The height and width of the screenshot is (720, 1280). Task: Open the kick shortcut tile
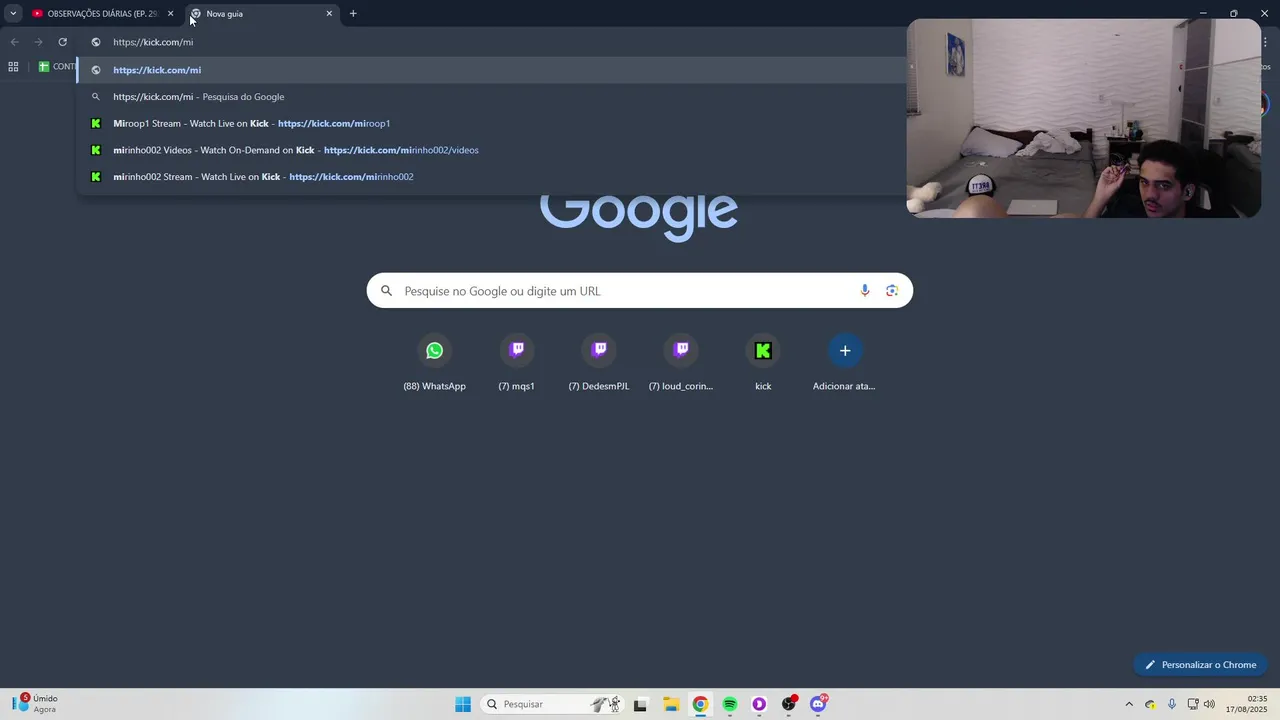763,363
